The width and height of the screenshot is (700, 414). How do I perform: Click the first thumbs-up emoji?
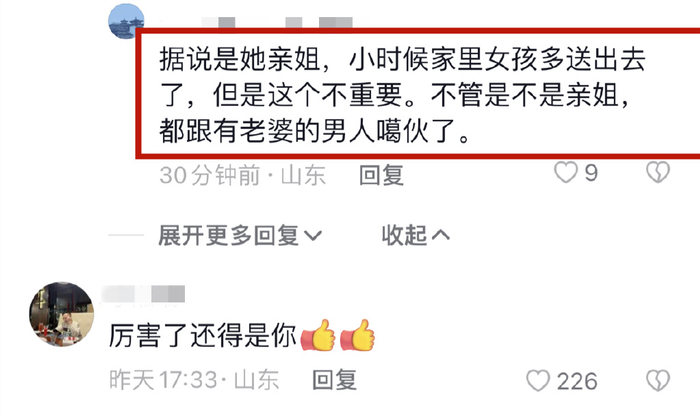tap(318, 335)
